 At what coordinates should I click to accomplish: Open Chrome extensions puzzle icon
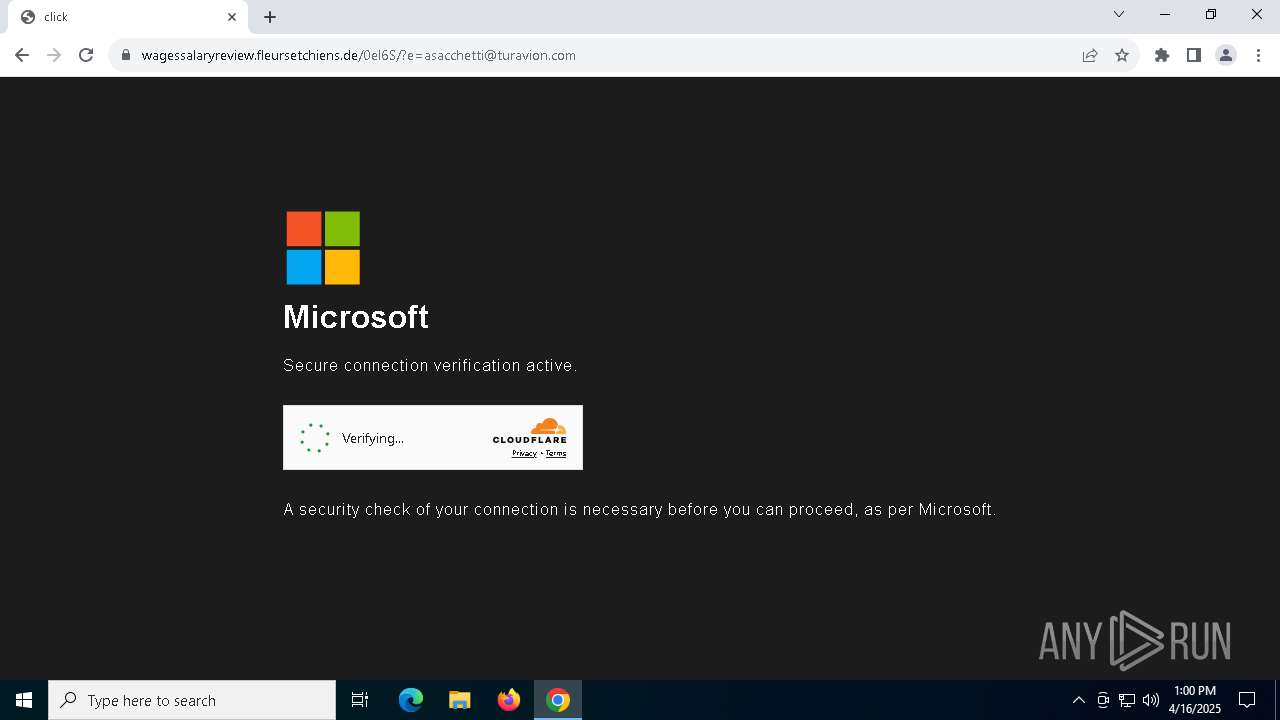coord(1162,56)
